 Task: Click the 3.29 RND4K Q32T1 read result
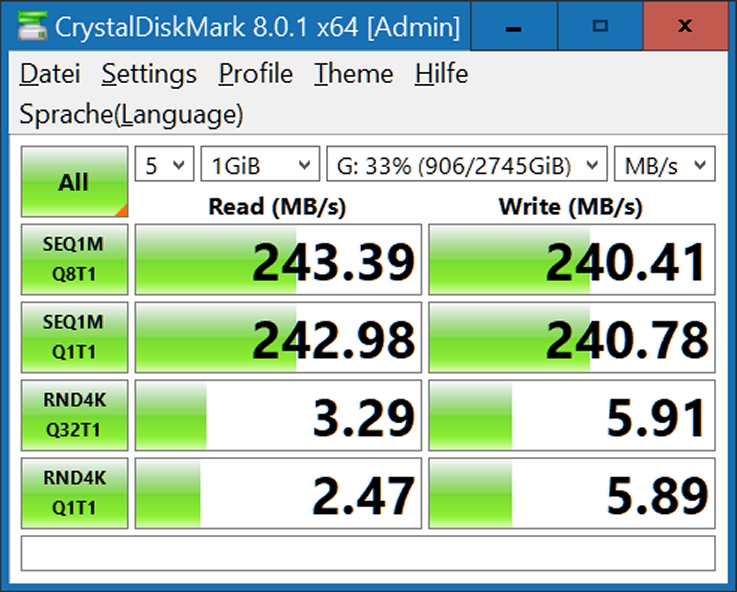coord(278,415)
